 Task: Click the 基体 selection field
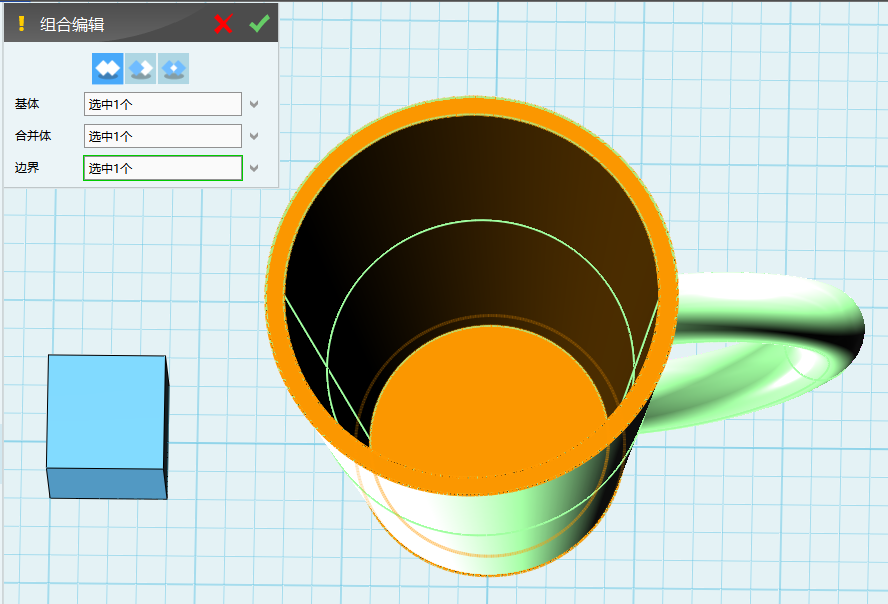[163, 104]
